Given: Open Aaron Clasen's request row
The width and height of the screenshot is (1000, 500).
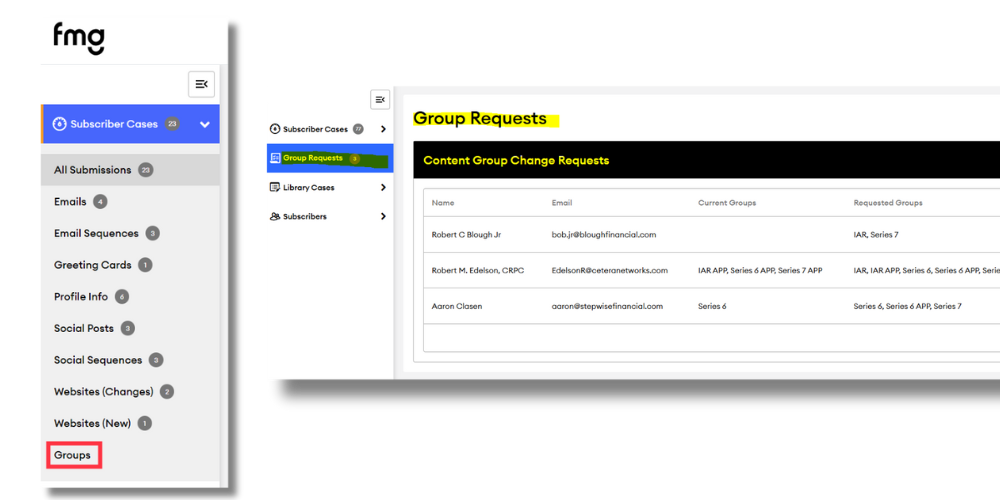Looking at the screenshot, I should click(456, 306).
